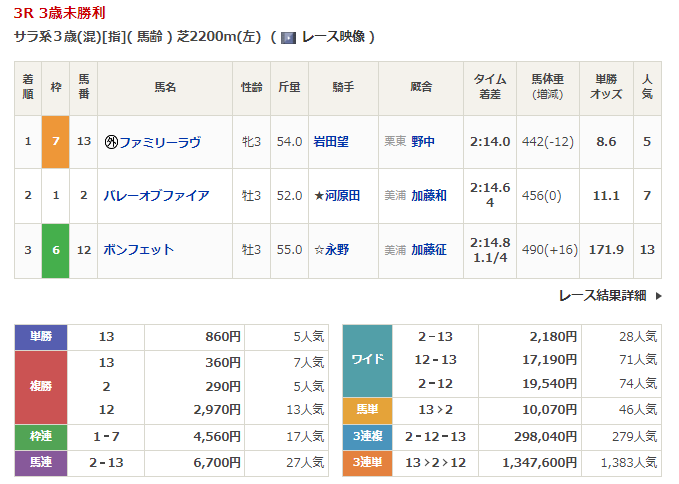Click the green frame 6 box
Viewport: 679px width, 484px height.
55,250
